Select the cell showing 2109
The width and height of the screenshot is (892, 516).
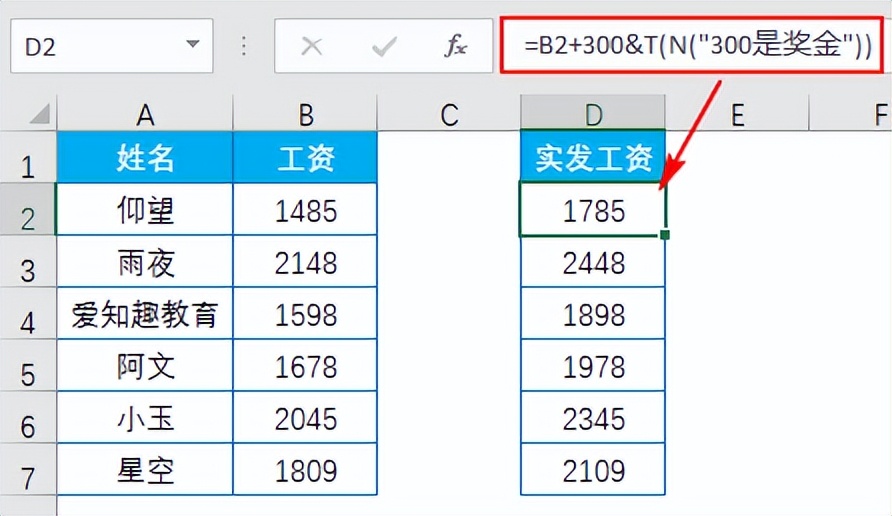coord(593,469)
